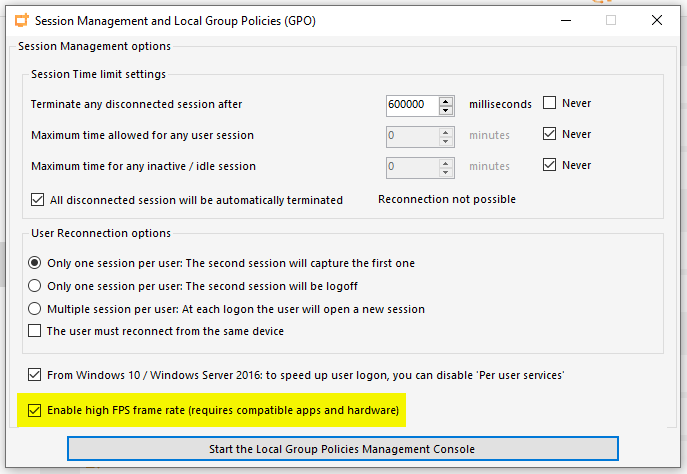Start the Local Group Policies Management Console
Screen dimensions: 687x474
[342, 448]
